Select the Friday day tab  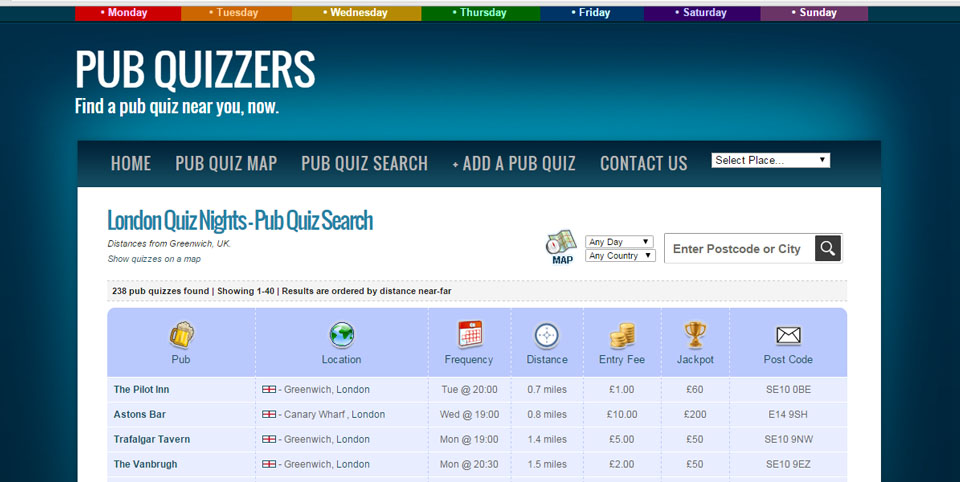592,13
